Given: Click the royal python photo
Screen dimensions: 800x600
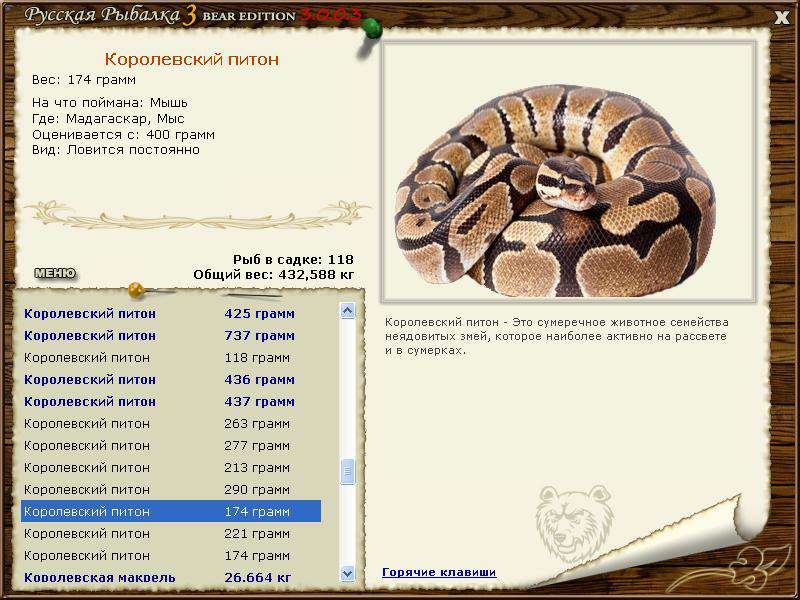Looking at the screenshot, I should (568, 172).
